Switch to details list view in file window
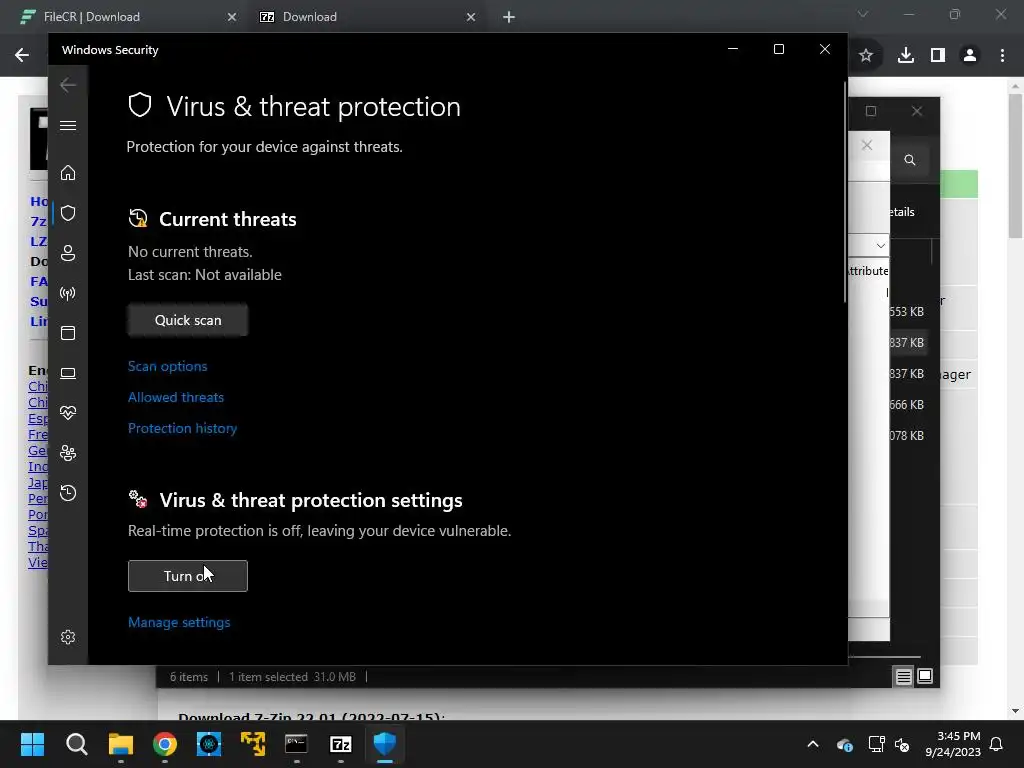The image size is (1024, 768). pyautogui.click(x=903, y=677)
